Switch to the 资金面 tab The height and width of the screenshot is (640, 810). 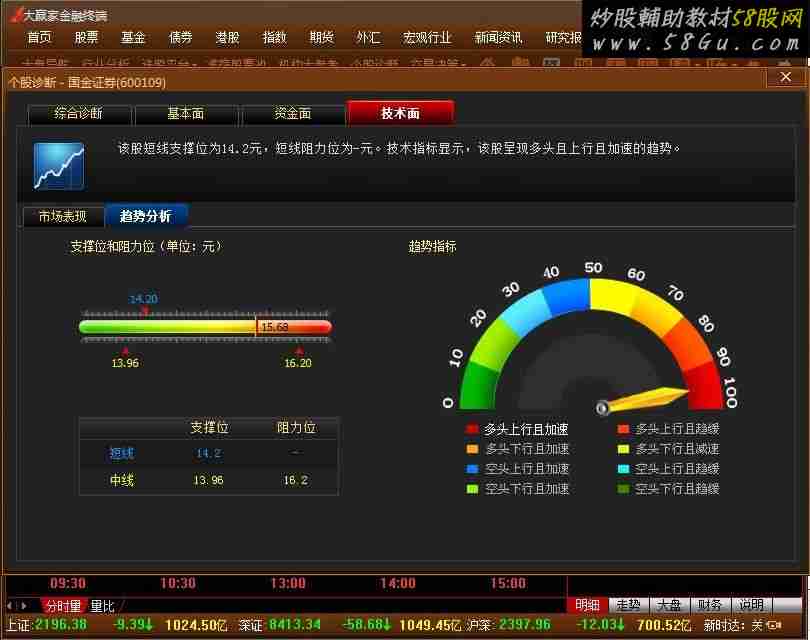[x=293, y=114]
